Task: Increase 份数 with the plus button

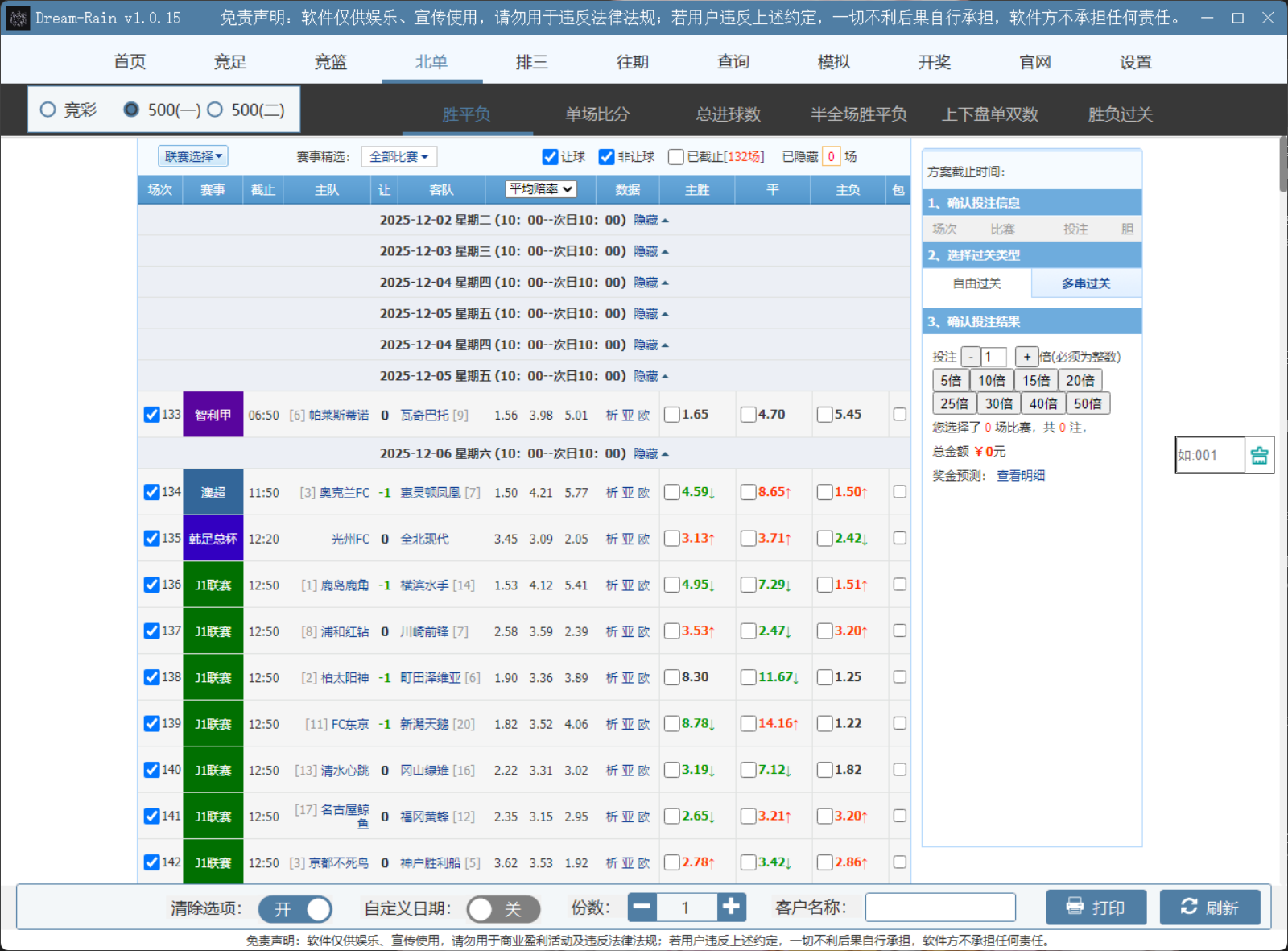Action: coord(731,908)
